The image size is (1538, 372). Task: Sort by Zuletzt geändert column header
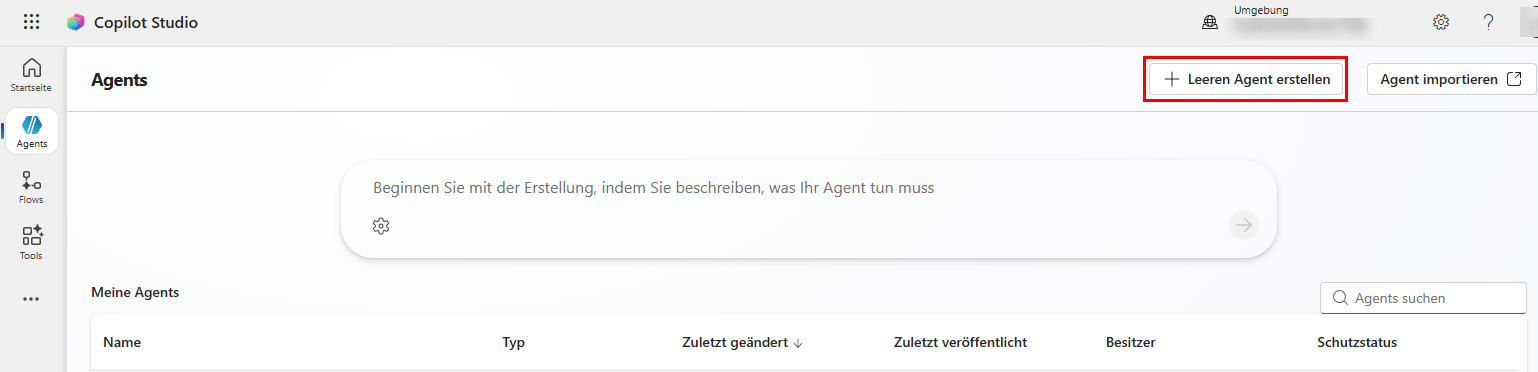tap(743, 342)
